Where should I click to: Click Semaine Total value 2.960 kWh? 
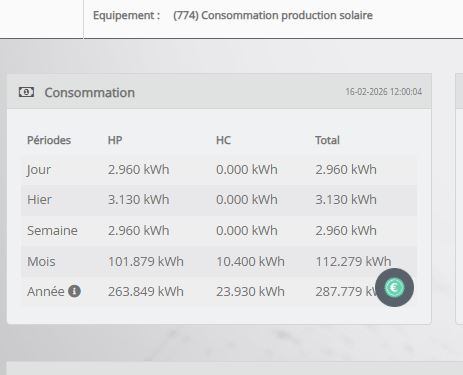point(346,230)
